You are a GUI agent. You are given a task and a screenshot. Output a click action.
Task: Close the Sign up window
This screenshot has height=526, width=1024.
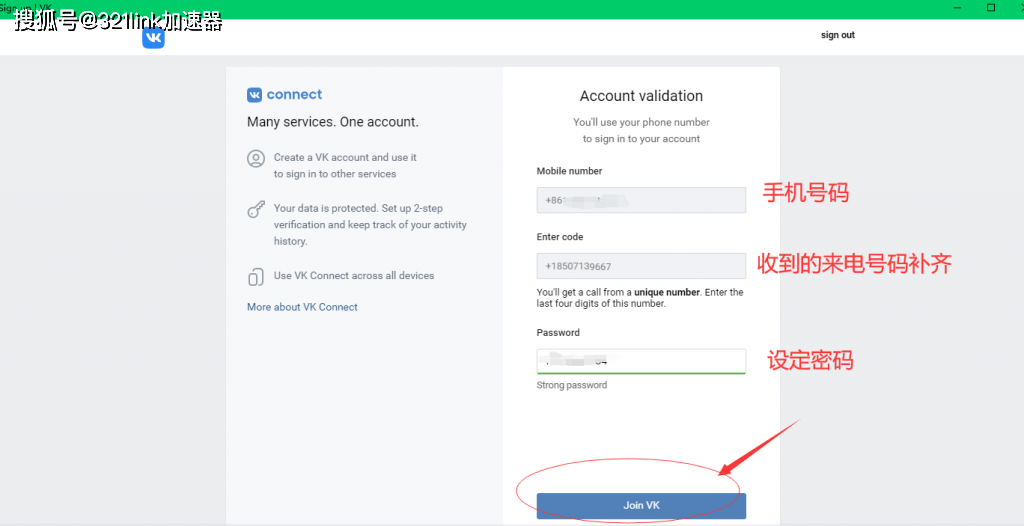(1014, 8)
